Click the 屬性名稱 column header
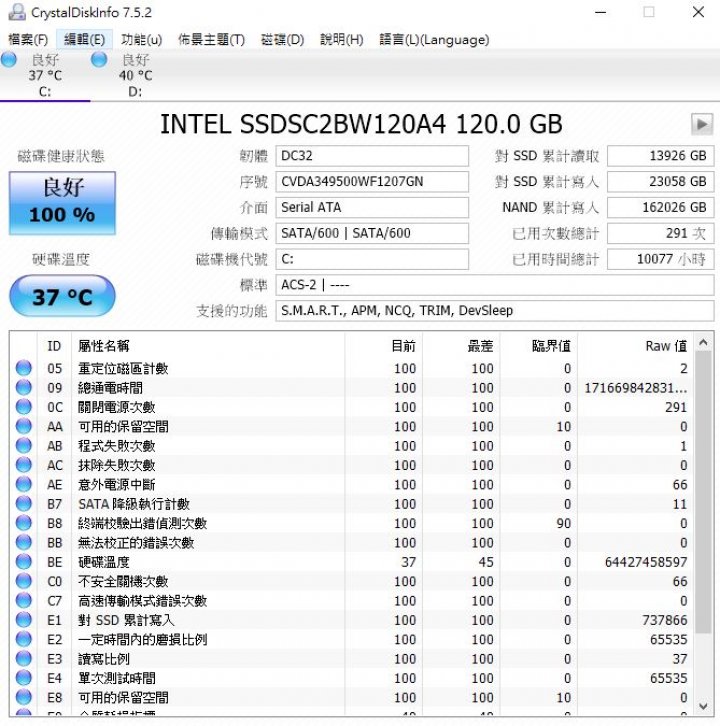 click(103, 346)
